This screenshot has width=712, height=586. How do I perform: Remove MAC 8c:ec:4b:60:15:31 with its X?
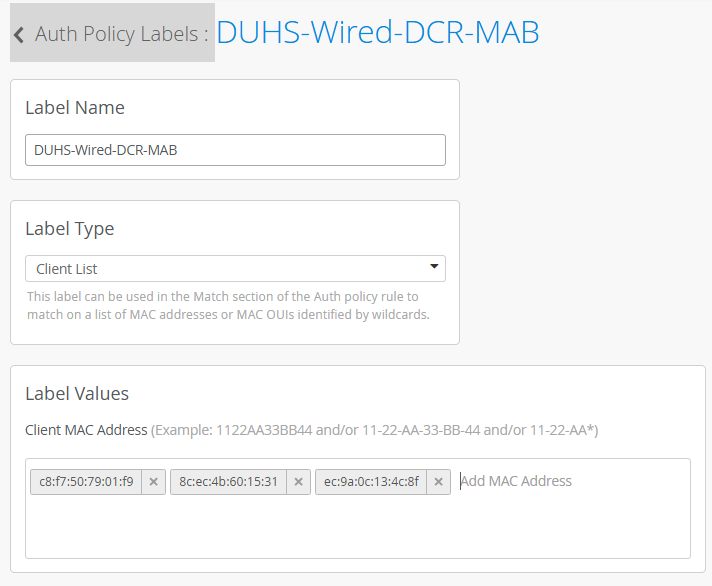298,482
